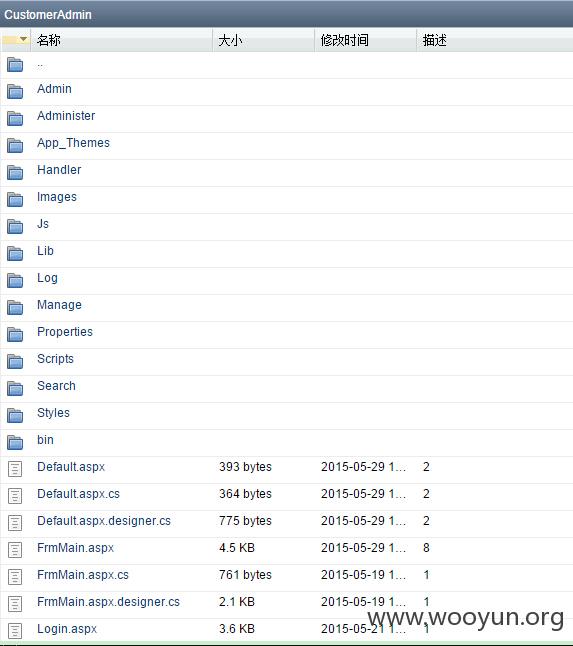Select the FrmMain.aspx.designer.cs file name
This screenshot has height=646, width=573.
click(108, 602)
